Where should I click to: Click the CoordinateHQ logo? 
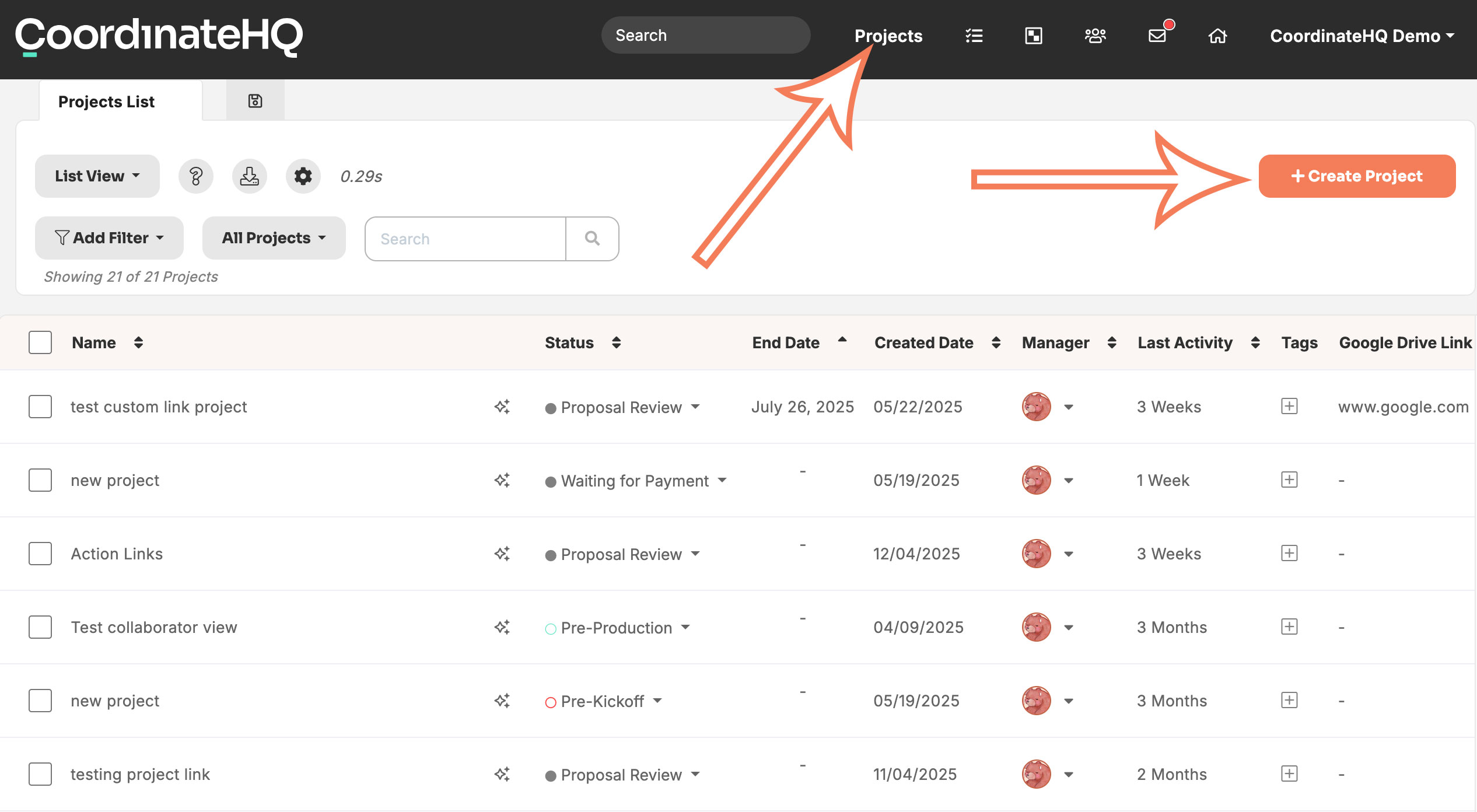coord(159,36)
